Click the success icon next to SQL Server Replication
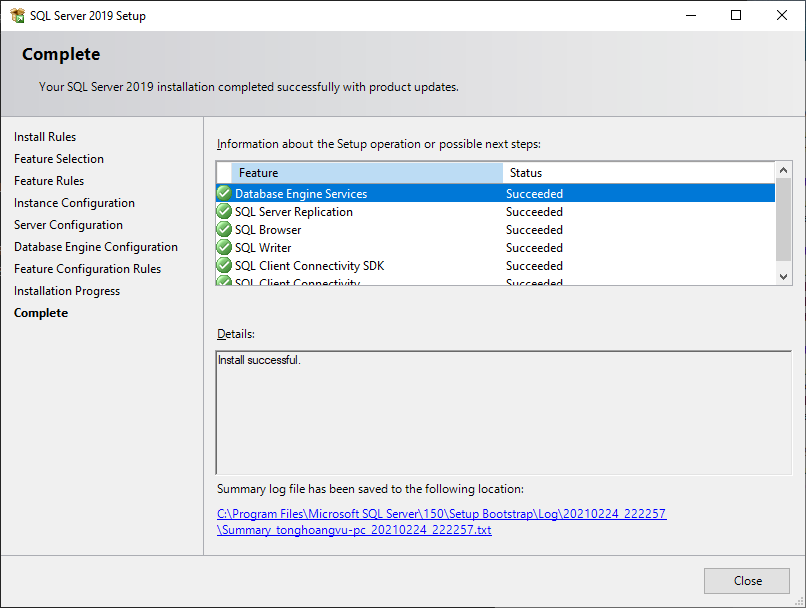Image resolution: width=806 pixels, height=608 pixels. click(223, 211)
